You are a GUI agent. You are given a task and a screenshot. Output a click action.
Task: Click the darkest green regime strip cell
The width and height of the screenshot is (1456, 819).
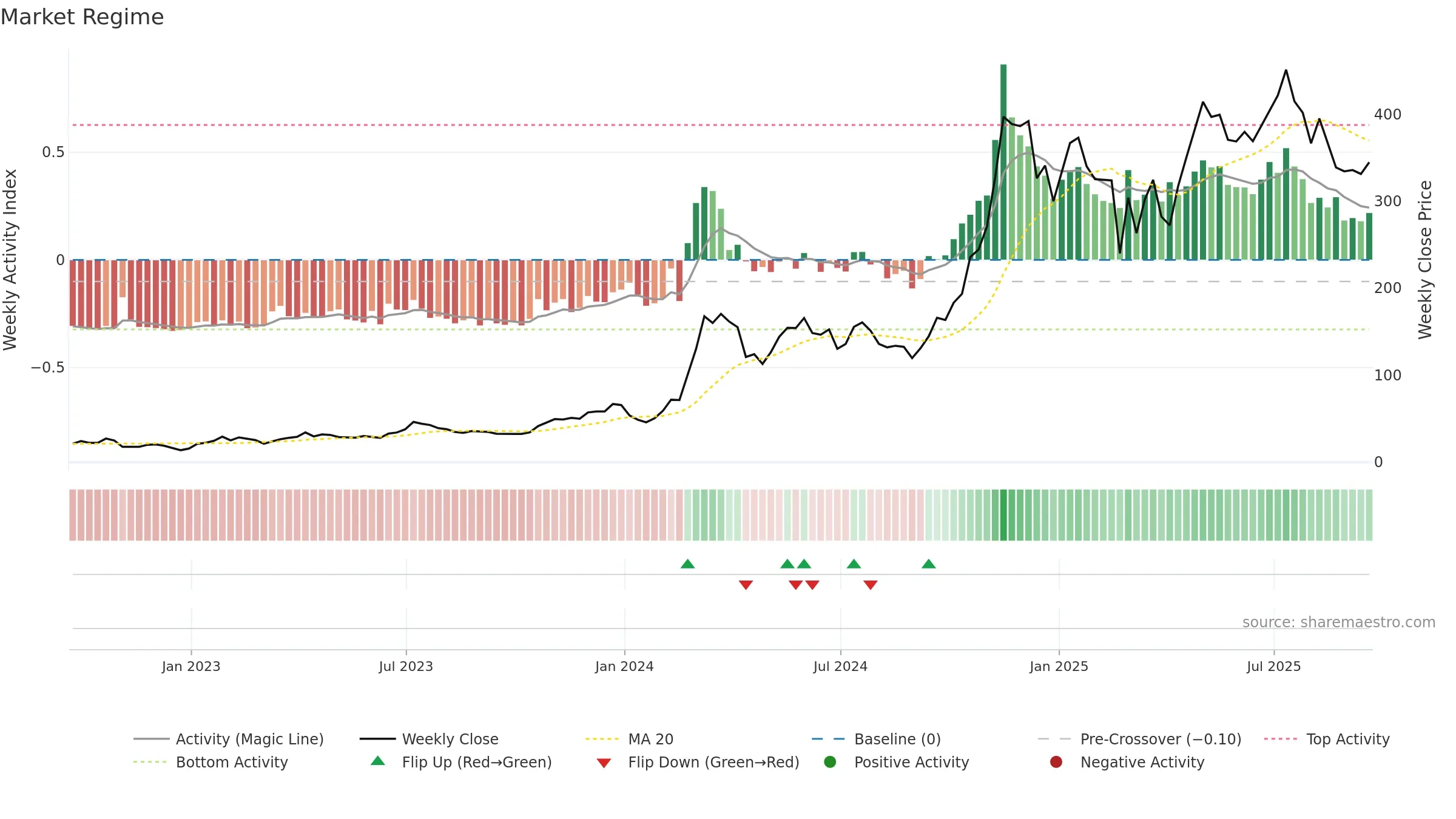pos(1003,515)
